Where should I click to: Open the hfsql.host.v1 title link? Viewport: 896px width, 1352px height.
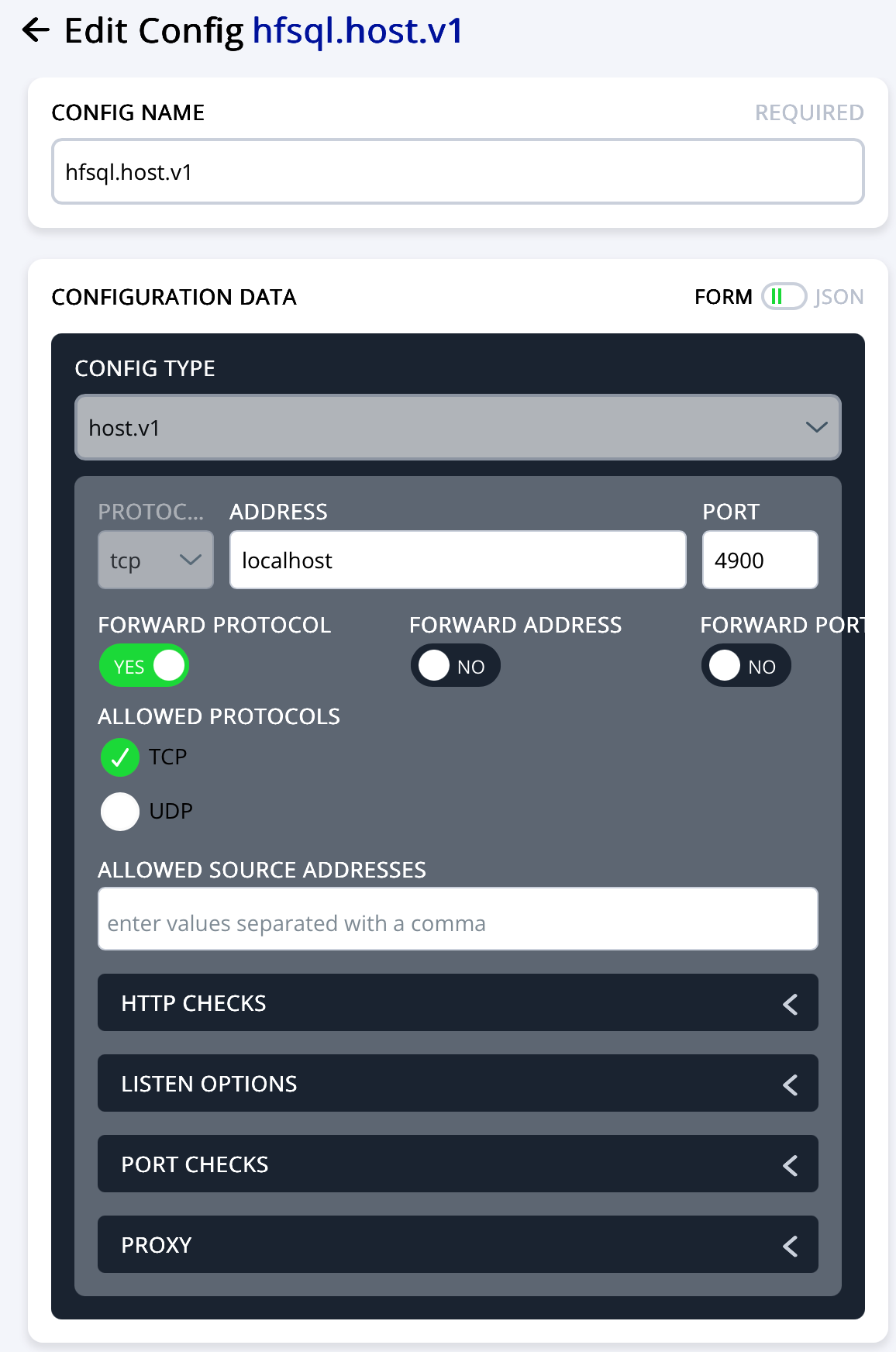pos(357,31)
